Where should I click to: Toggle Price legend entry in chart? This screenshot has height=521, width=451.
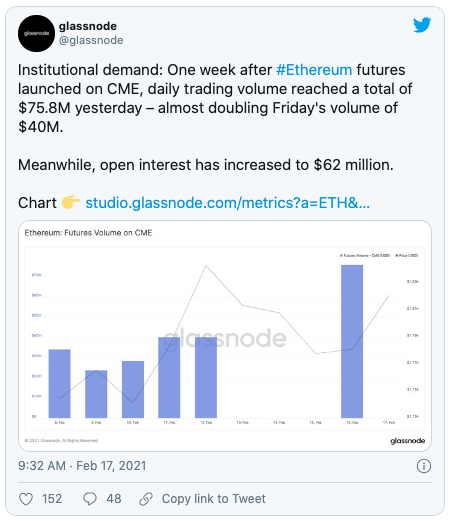[x=407, y=255]
